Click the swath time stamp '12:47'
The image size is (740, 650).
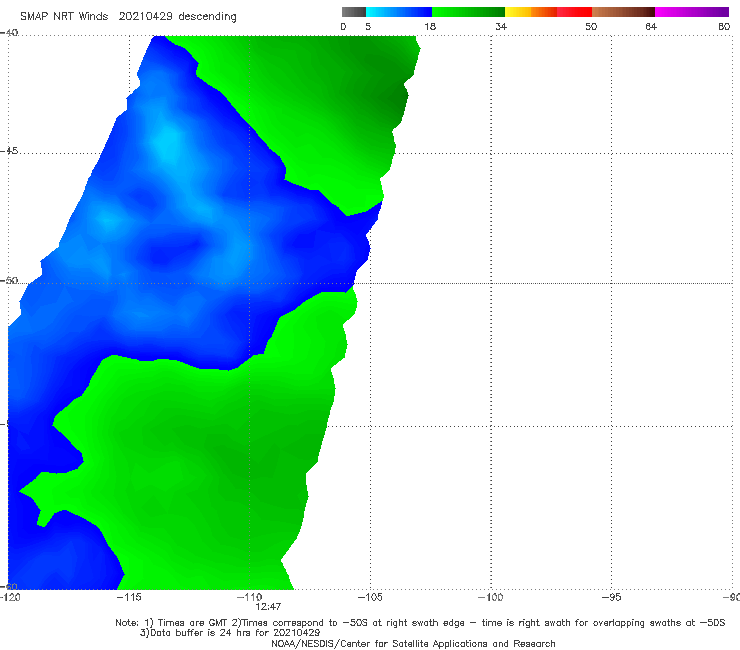click(268, 607)
